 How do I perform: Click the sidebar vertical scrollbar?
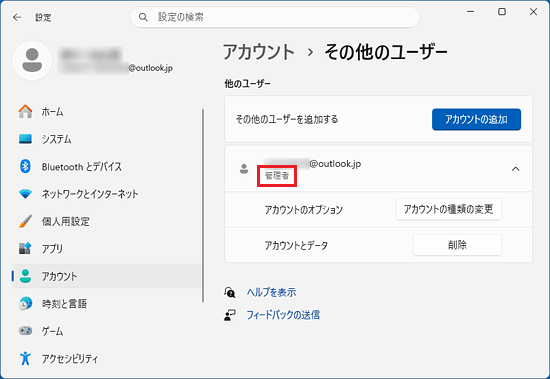pyautogui.click(x=203, y=205)
